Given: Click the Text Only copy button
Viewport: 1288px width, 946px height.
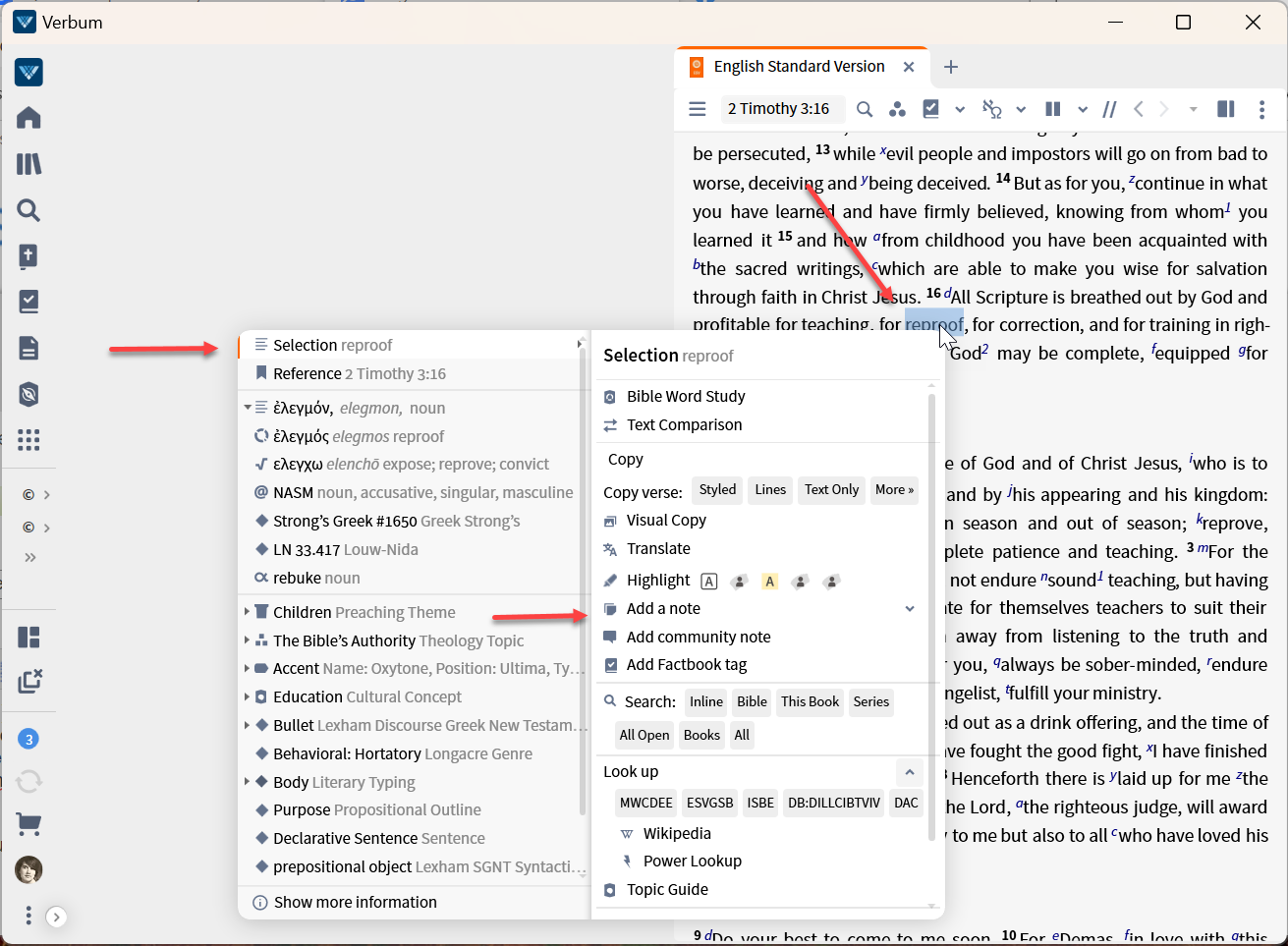Looking at the screenshot, I should (x=831, y=490).
